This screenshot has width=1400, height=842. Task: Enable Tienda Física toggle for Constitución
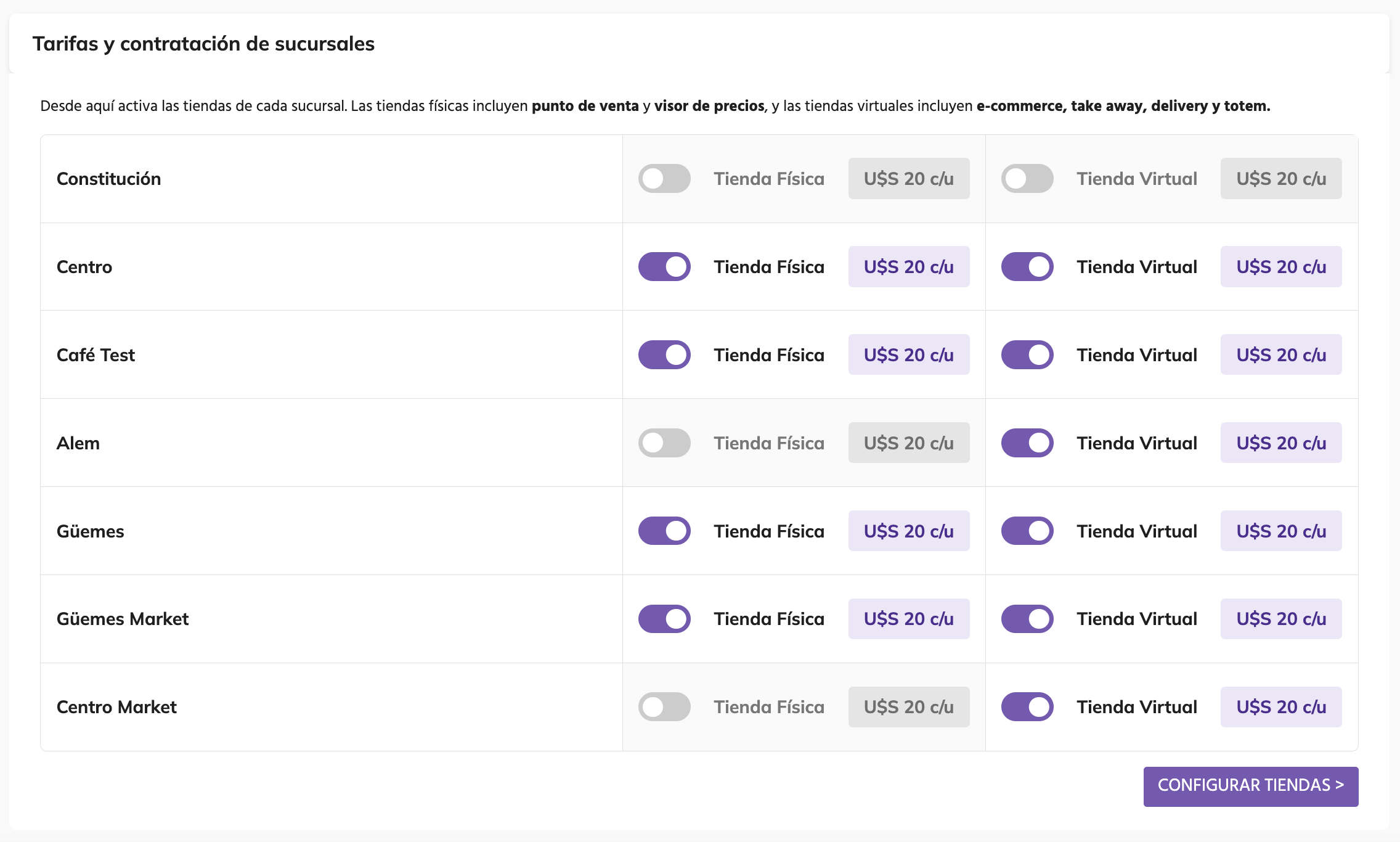pyautogui.click(x=664, y=179)
